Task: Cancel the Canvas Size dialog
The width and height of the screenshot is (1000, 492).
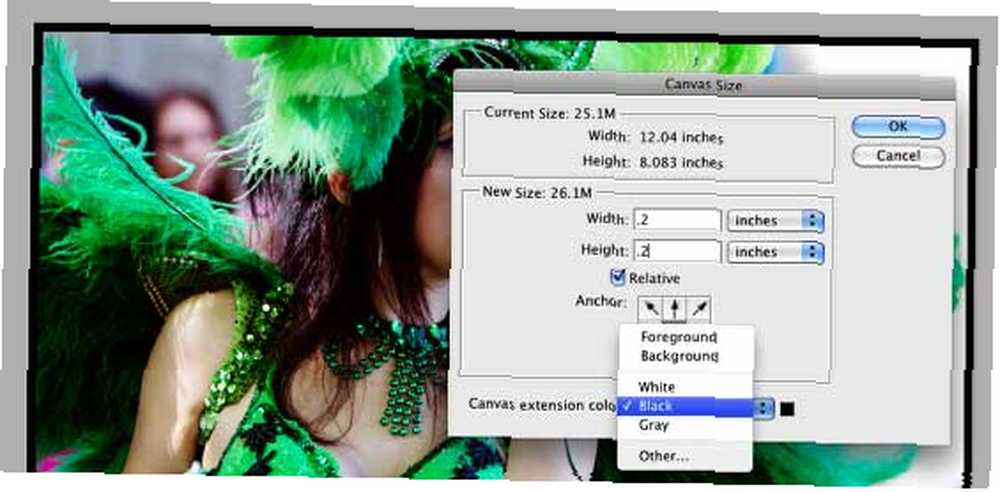Action: tap(897, 156)
